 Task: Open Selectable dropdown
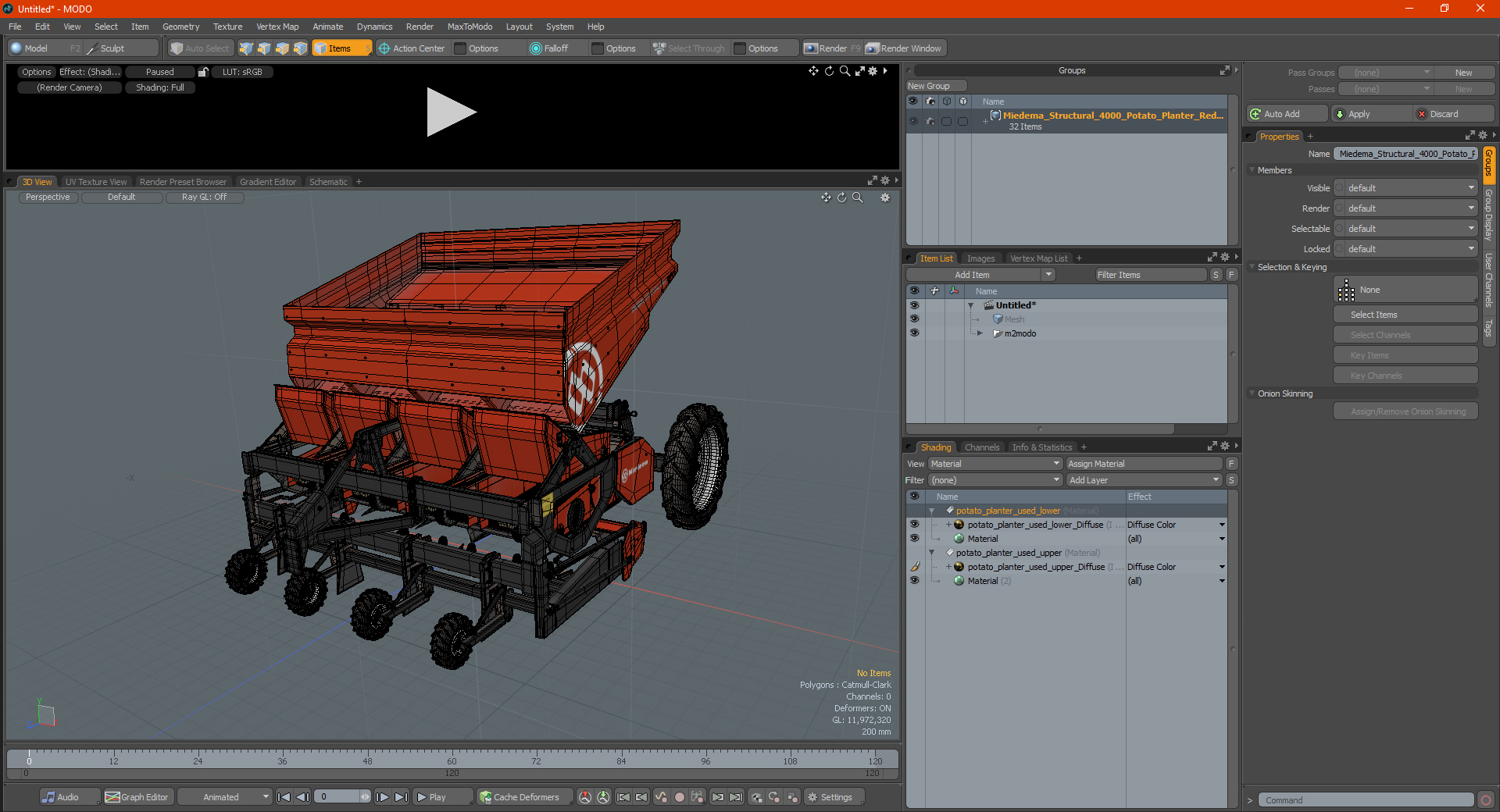[x=1406, y=229]
